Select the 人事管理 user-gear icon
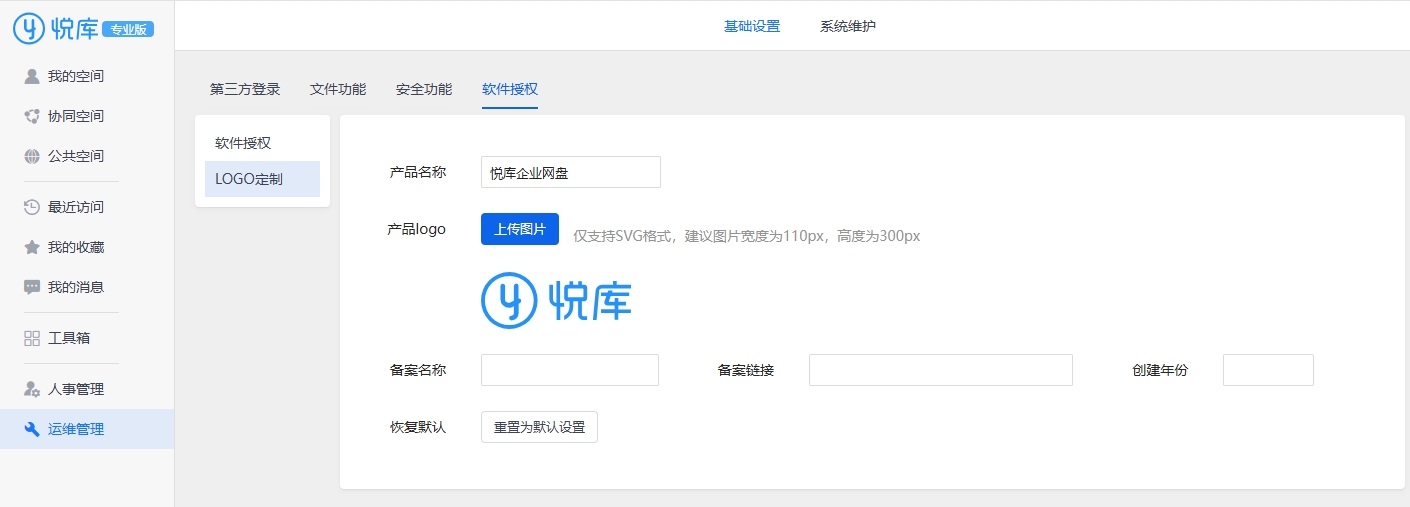1410x507 pixels. (32, 389)
